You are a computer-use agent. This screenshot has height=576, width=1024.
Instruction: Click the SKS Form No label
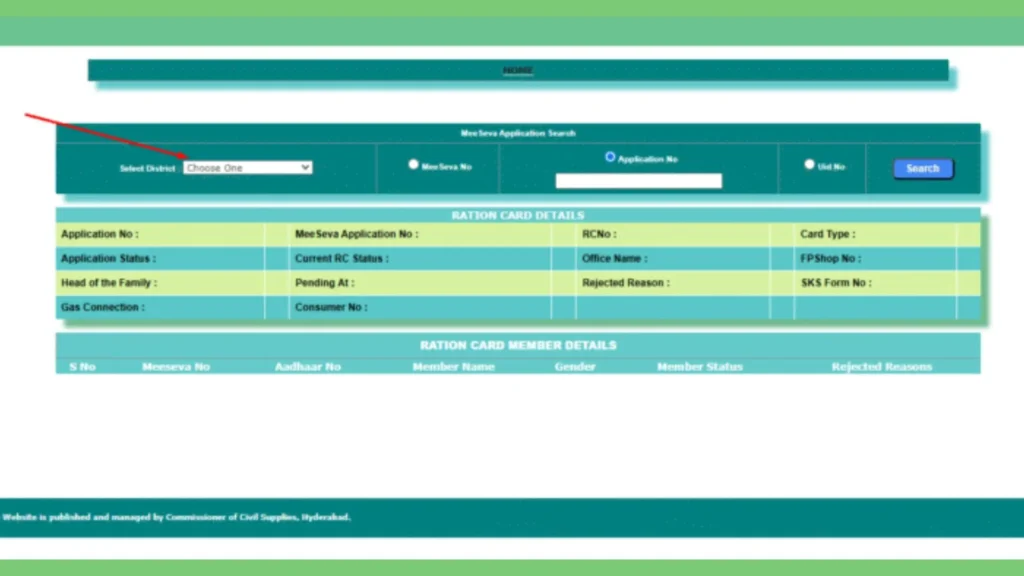tap(836, 283)
